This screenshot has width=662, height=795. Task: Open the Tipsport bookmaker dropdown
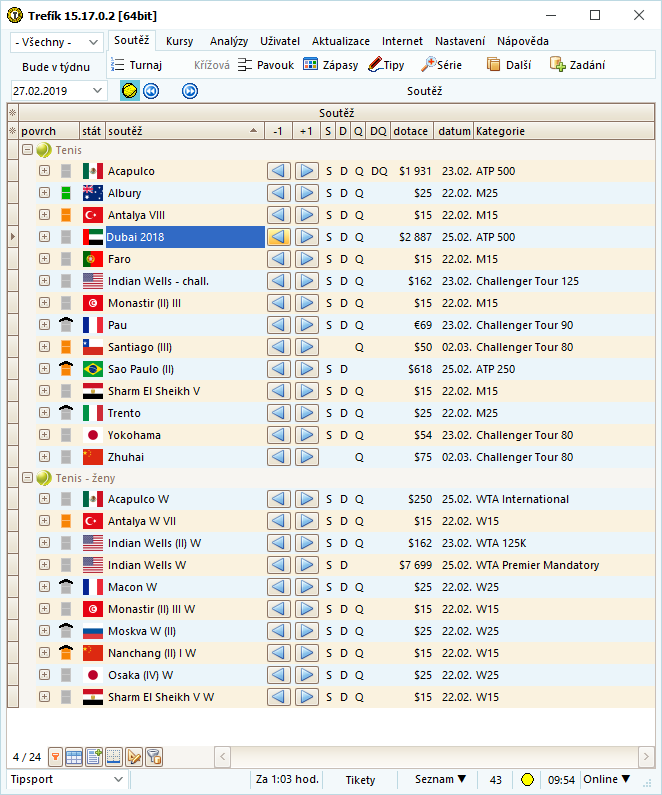pos(67,780)
